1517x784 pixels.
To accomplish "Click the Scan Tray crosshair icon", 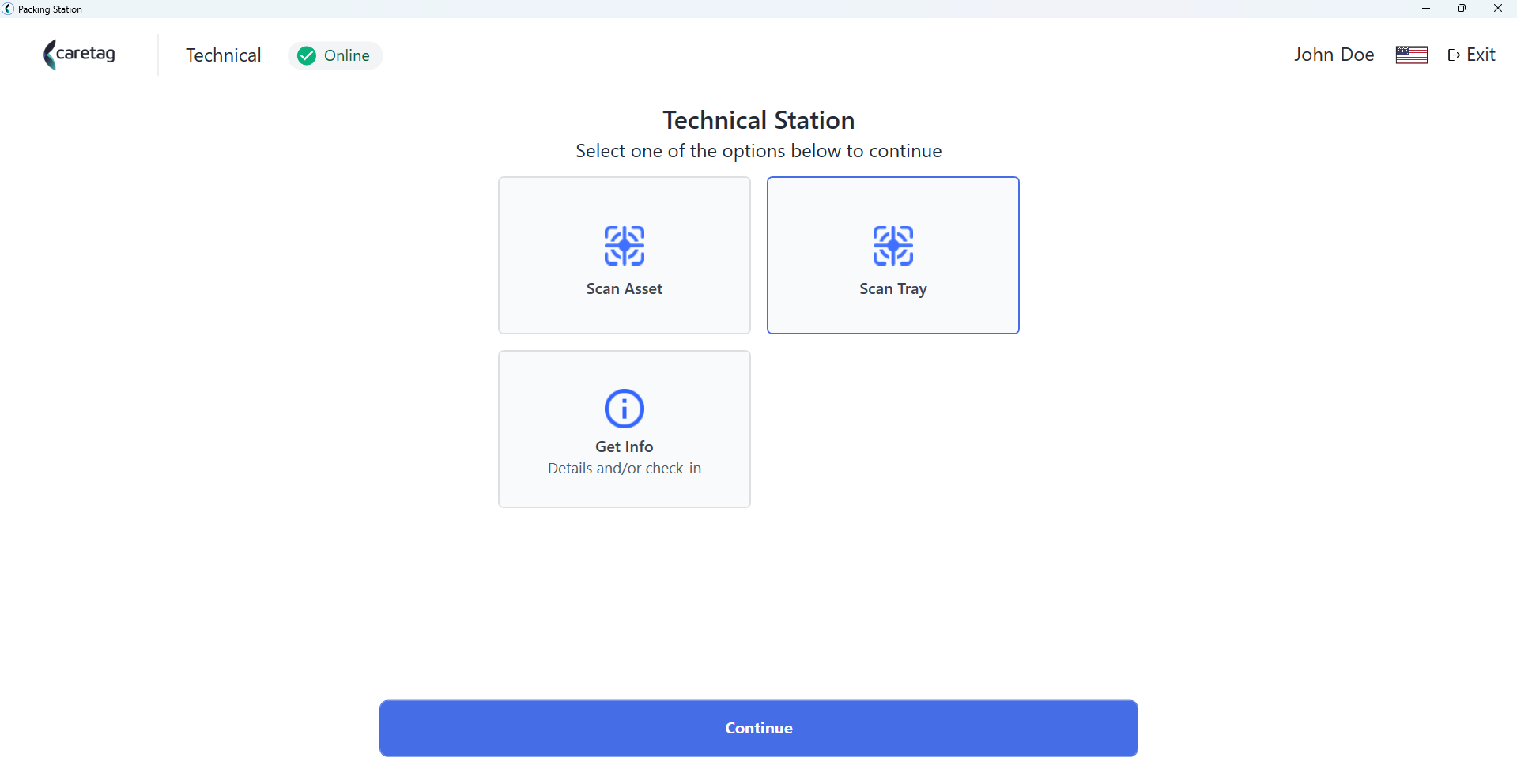I will pos(893,246).
